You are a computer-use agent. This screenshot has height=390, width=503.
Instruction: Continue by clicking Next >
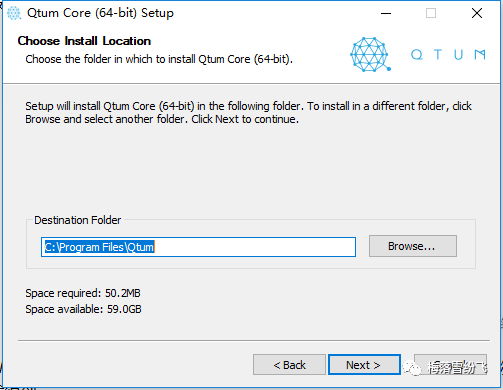364,365
